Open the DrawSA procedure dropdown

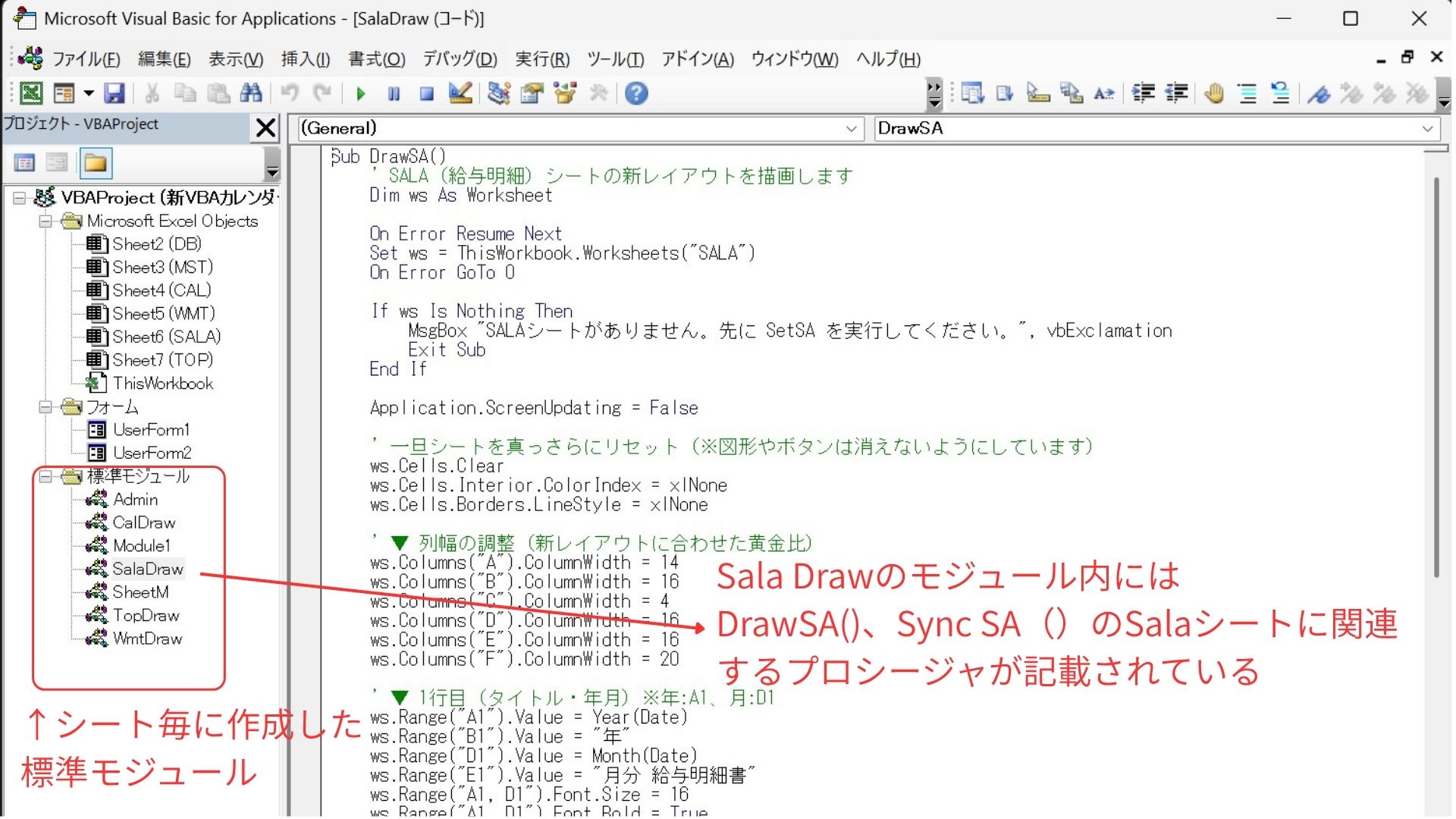(1427, 129)
